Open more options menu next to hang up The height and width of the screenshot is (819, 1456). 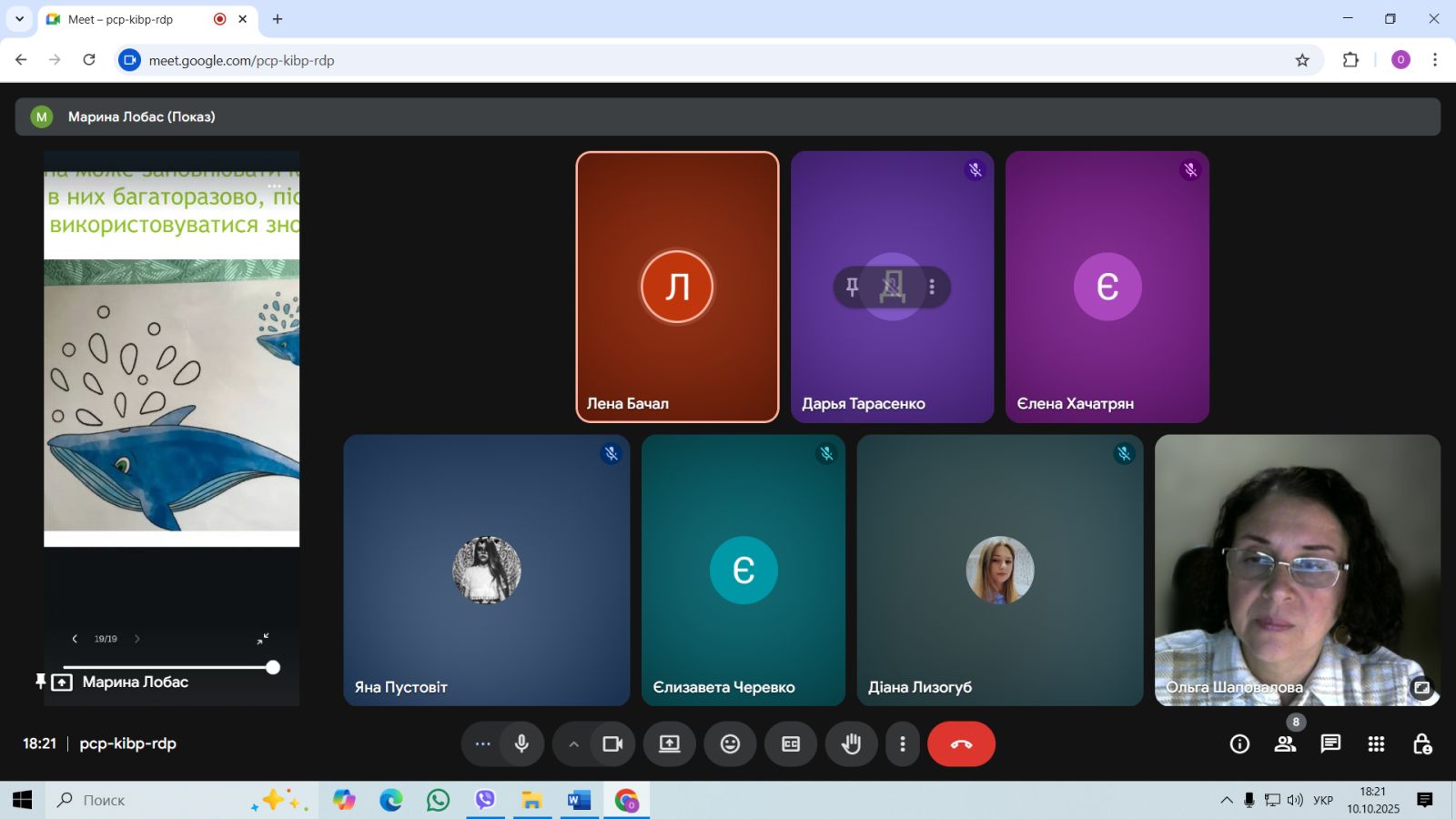[x=902, y=744]
